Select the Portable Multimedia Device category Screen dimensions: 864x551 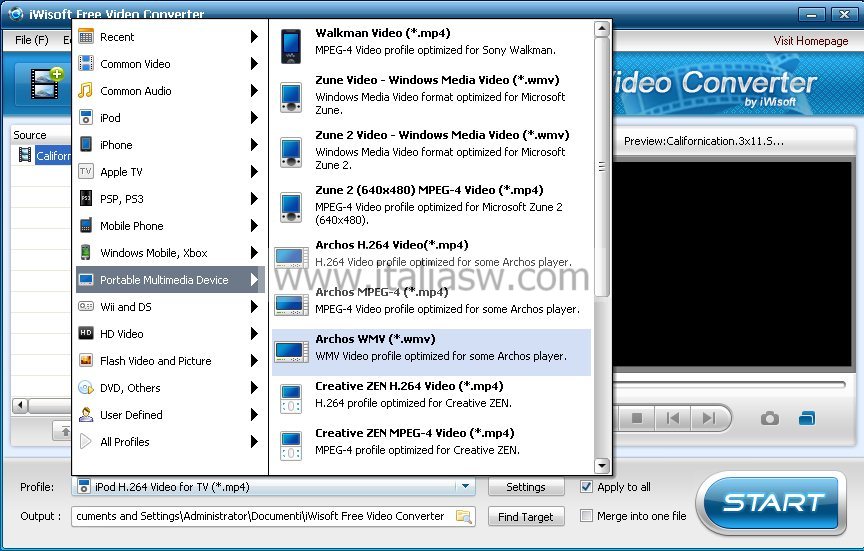coord(170,280)
